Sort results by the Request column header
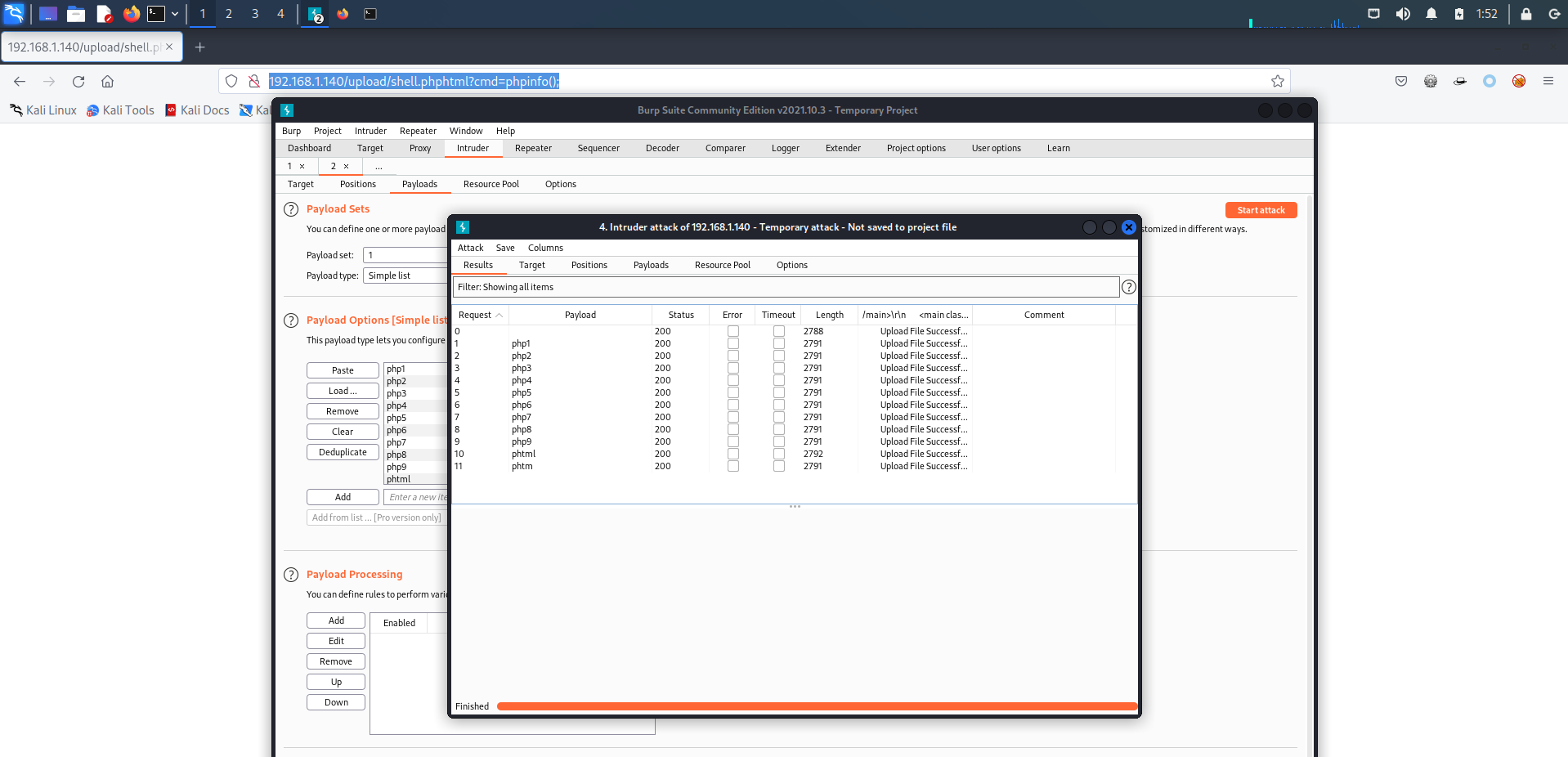 480,315
